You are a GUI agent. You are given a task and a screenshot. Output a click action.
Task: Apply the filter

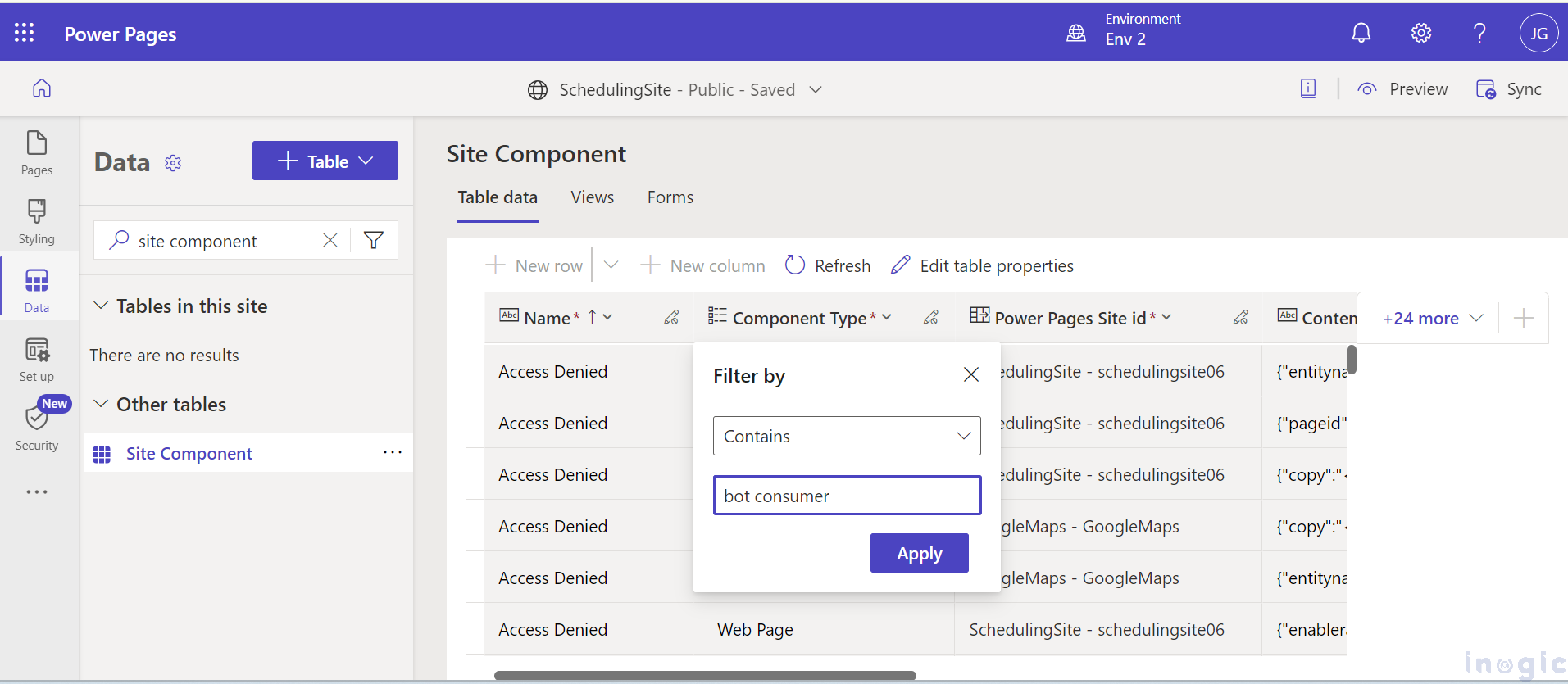tap(919, 553)
